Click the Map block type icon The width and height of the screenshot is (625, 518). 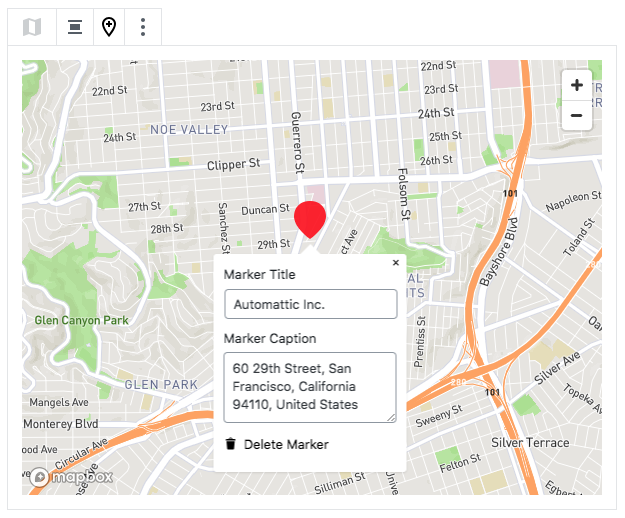(32, 27)
